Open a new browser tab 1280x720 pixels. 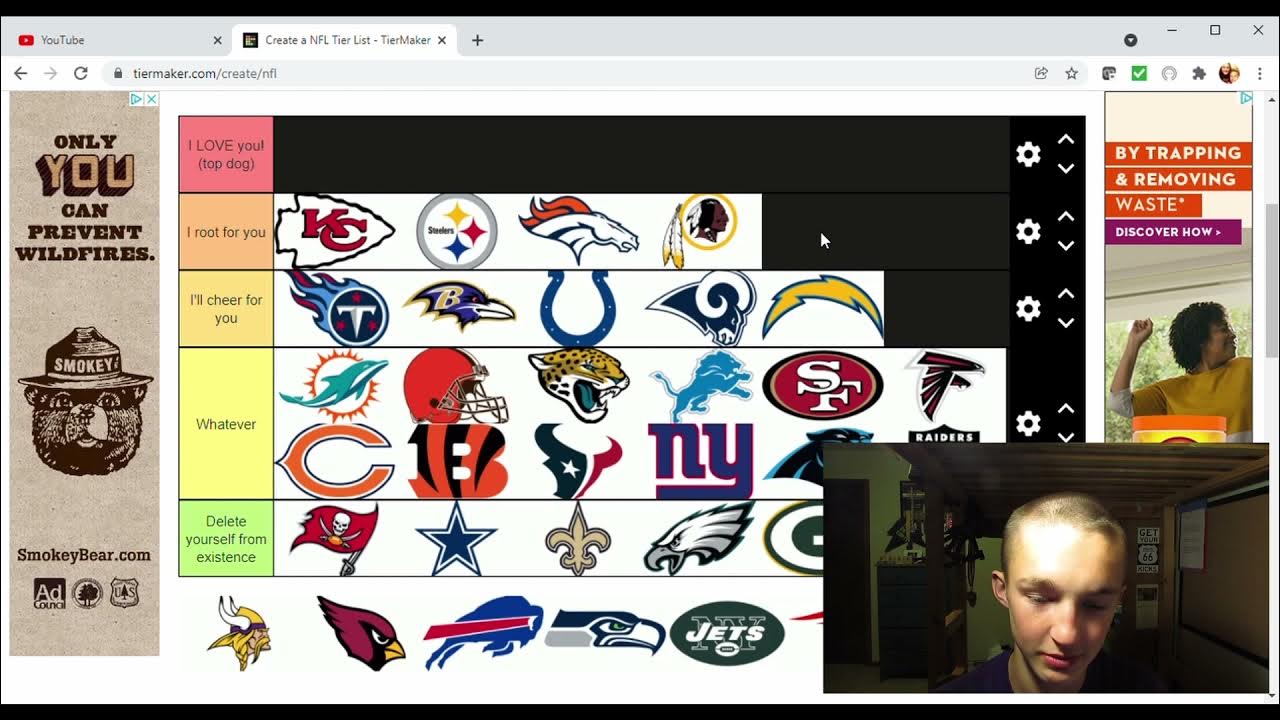477,40
